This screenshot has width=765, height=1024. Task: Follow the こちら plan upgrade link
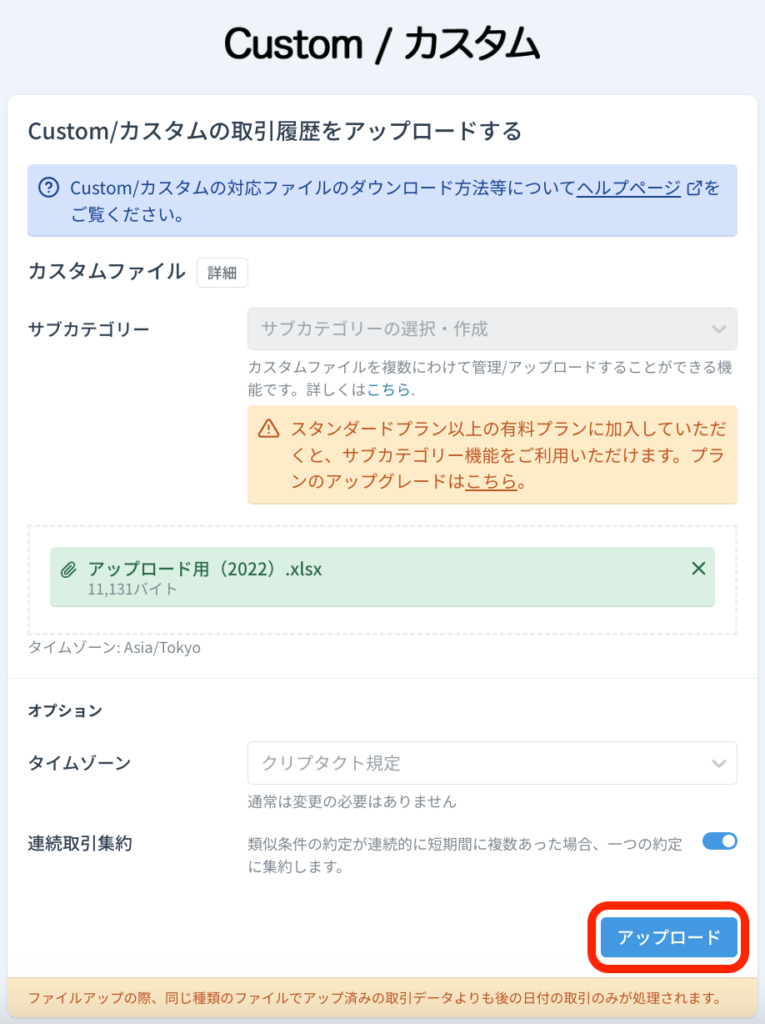pos(491,481)
